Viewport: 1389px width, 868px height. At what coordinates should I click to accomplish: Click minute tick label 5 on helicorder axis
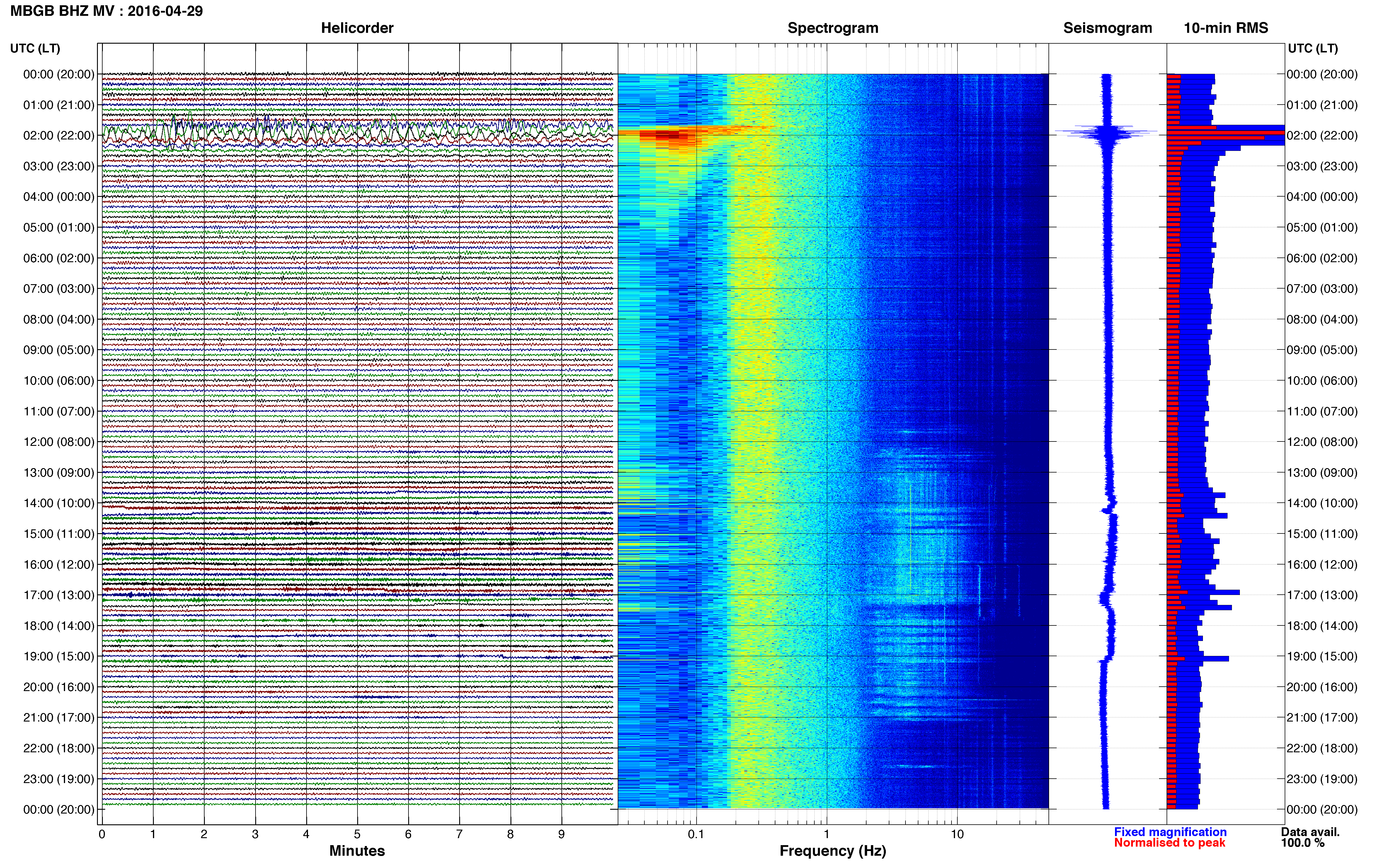pyautogui.click(x=357, y=834)
